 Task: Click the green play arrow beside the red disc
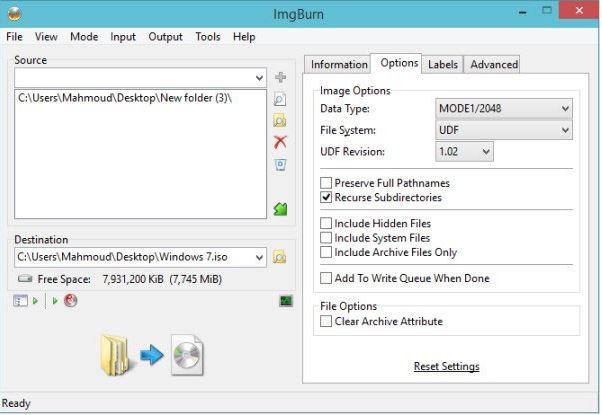[55, 301]
